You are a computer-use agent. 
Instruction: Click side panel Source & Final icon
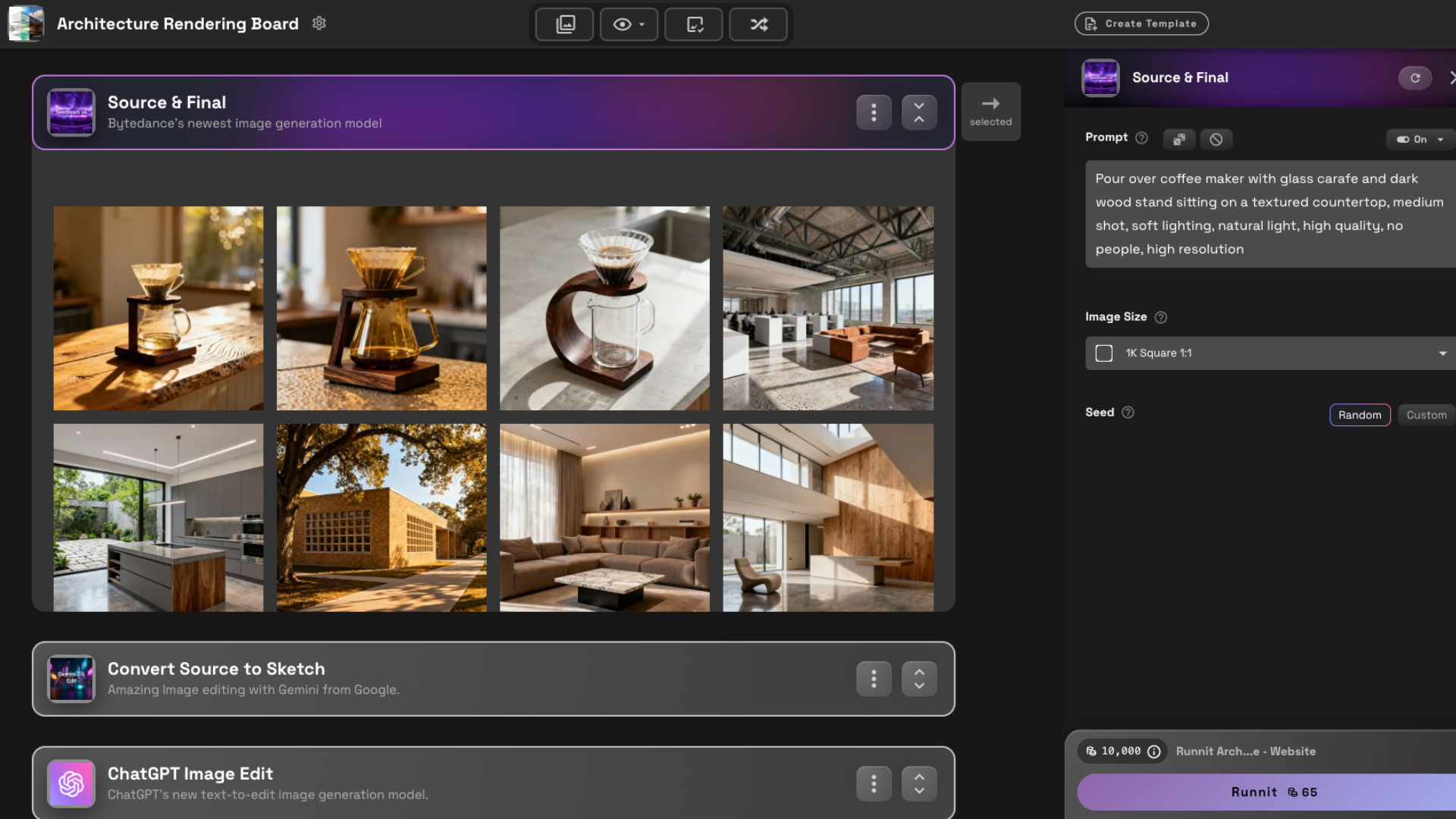pos(1100,77)
